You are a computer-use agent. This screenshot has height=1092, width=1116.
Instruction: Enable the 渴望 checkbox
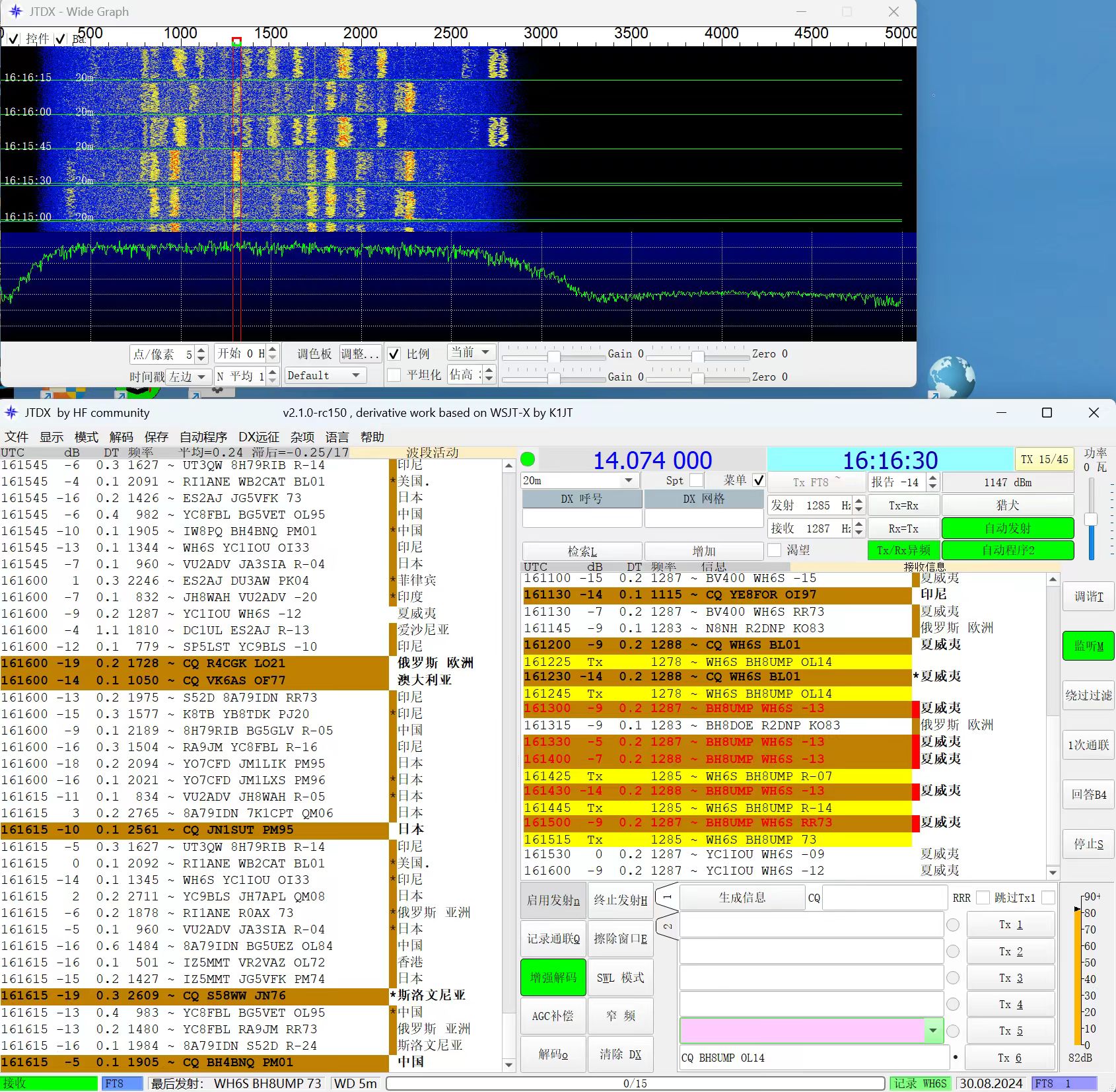point(775,550)
